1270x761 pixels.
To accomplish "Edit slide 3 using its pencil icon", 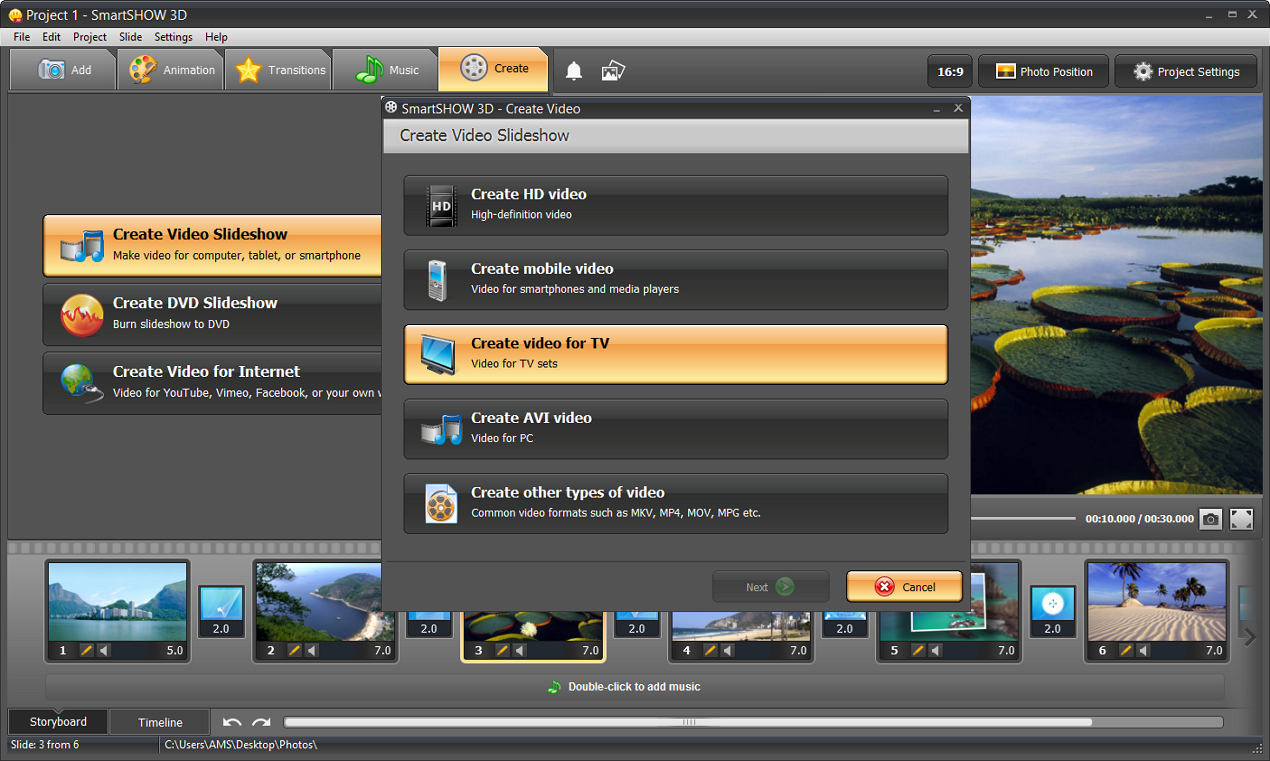I will pos(502,649).
